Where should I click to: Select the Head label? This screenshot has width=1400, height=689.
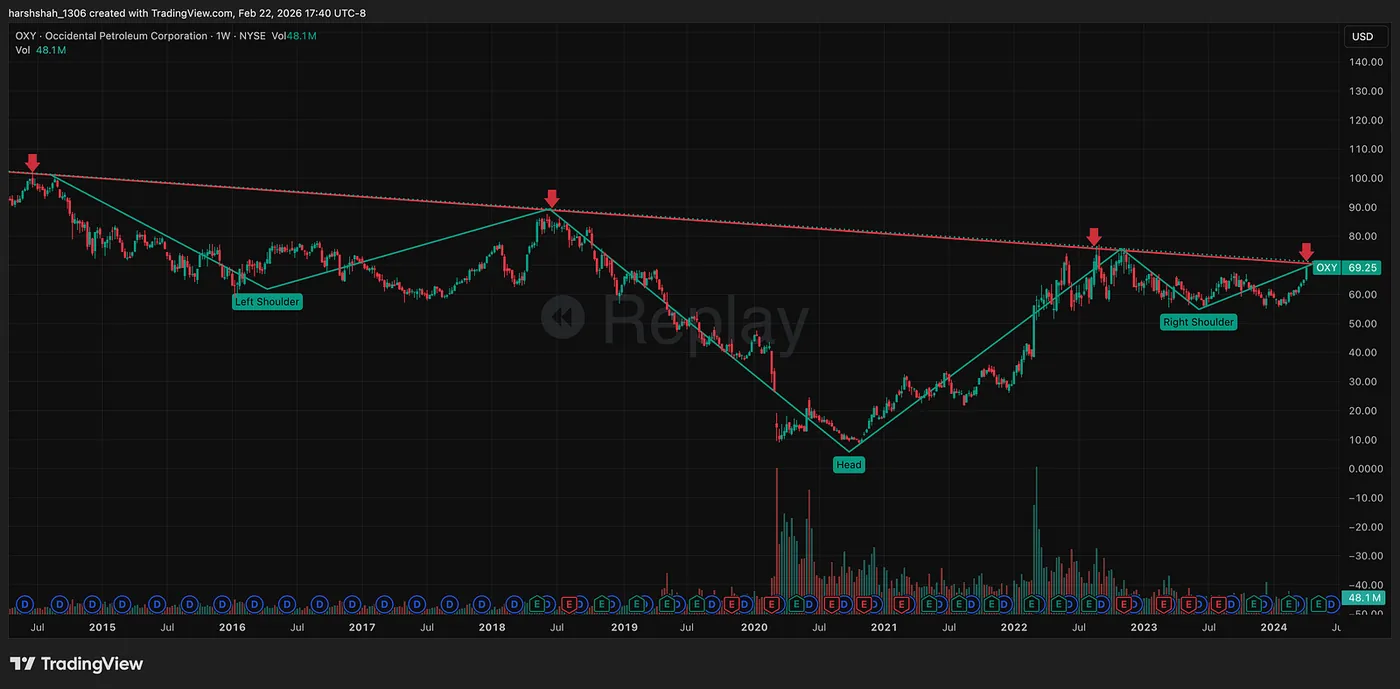tap(848, 465)
